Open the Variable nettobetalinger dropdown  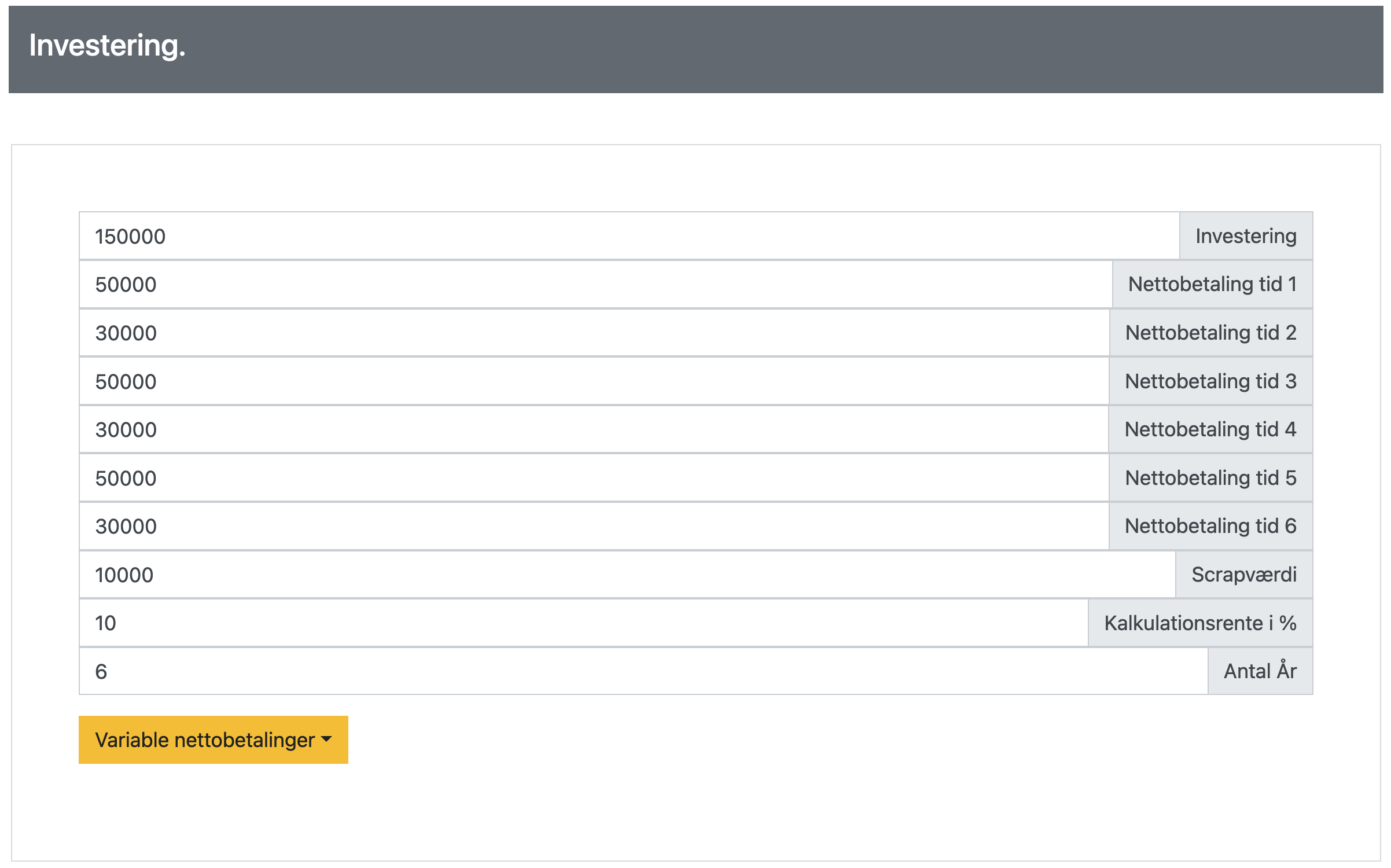coord(213,740)
